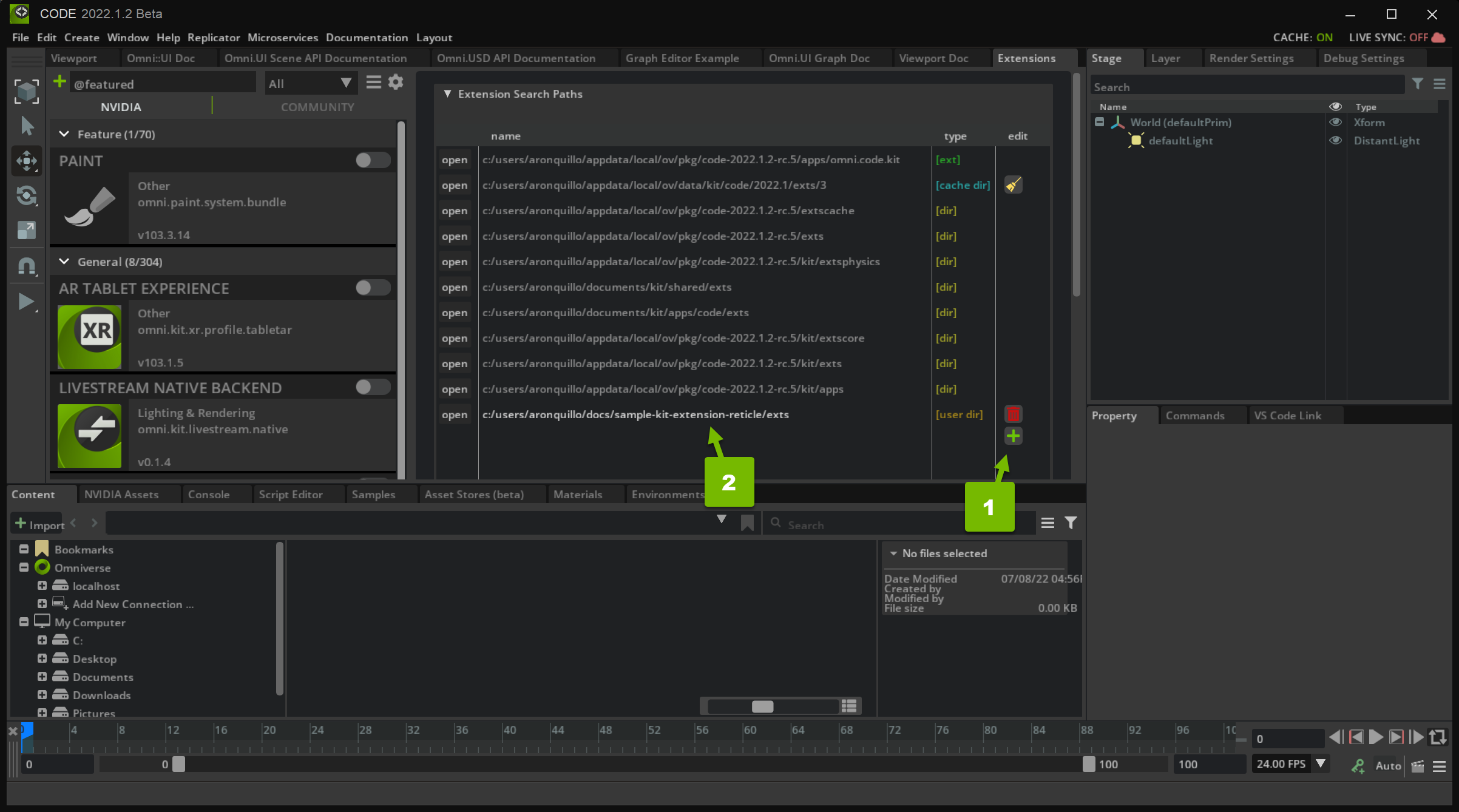
Task: Open the Microservices menu
Action: 283,37
